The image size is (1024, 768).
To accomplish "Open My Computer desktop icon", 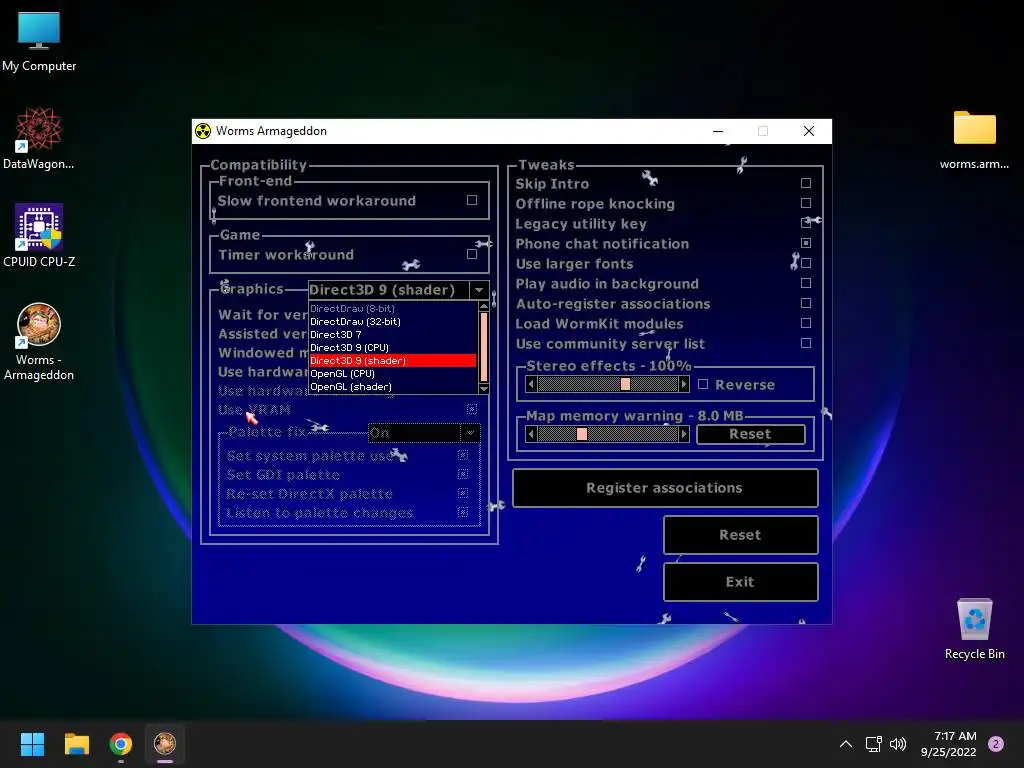I will coord(39,41).
